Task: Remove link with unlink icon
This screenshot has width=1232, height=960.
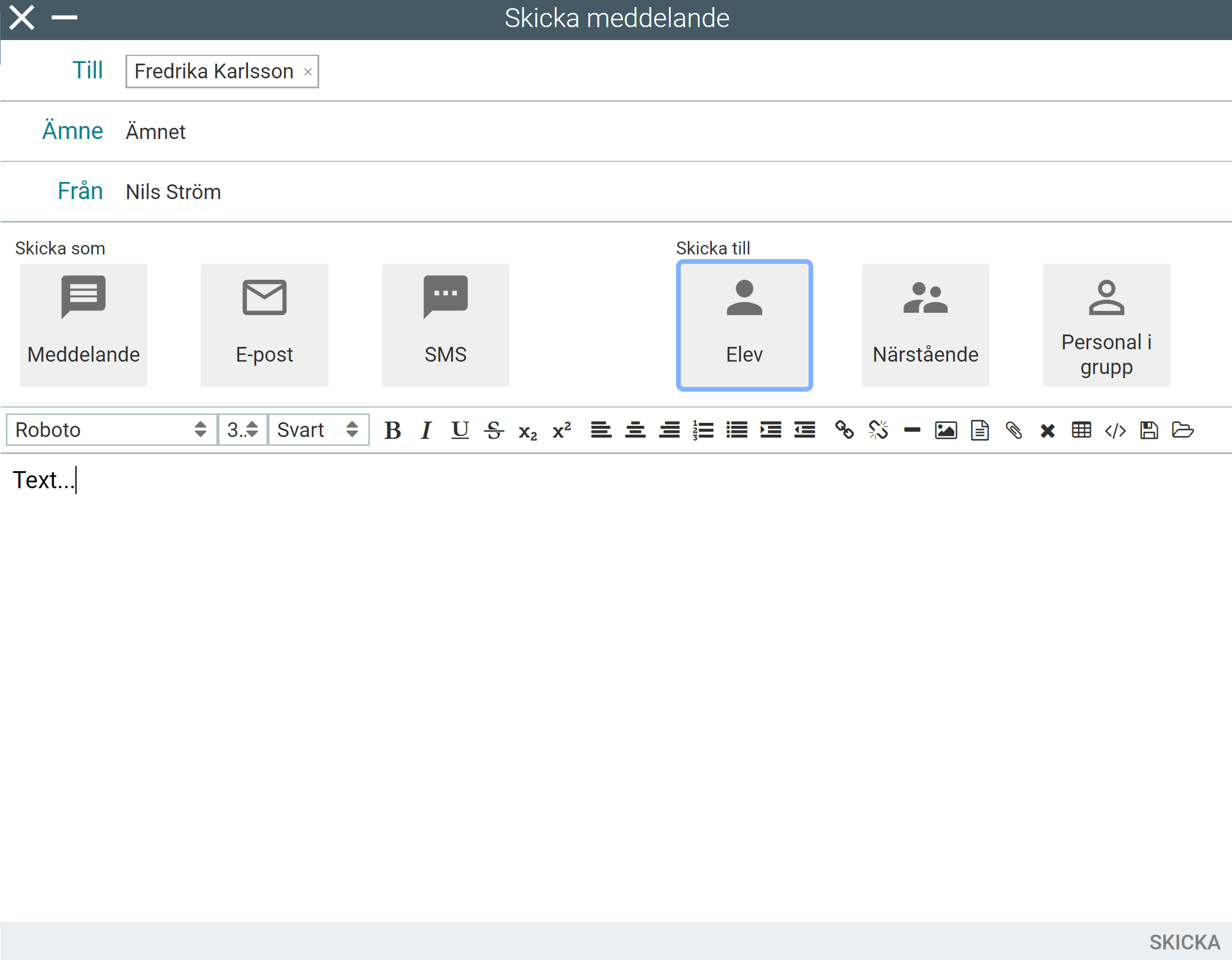Action: click(x=878, y=431)
